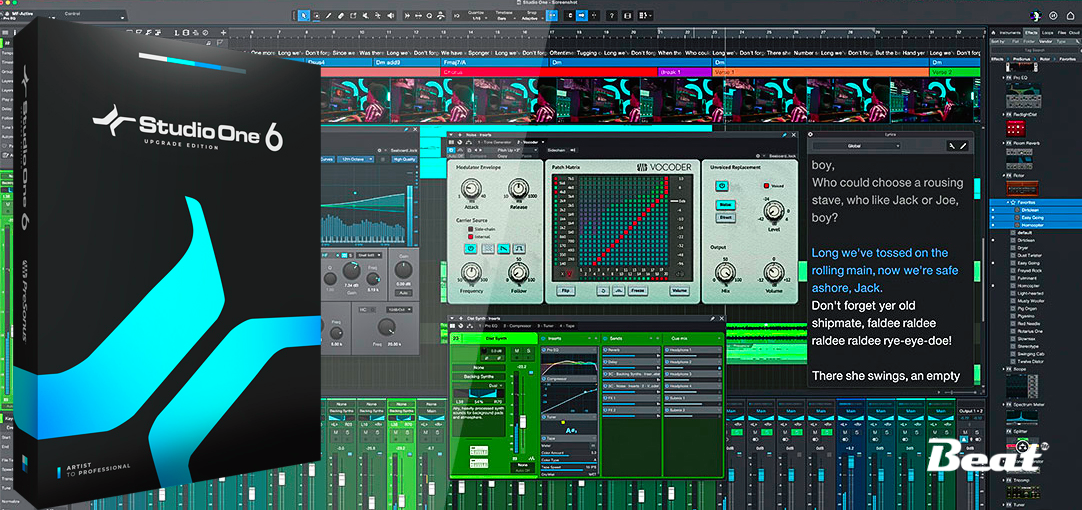Click the wrench icon in Lyrics panel
Screen dimensions: 1082x510
[950, 145]
